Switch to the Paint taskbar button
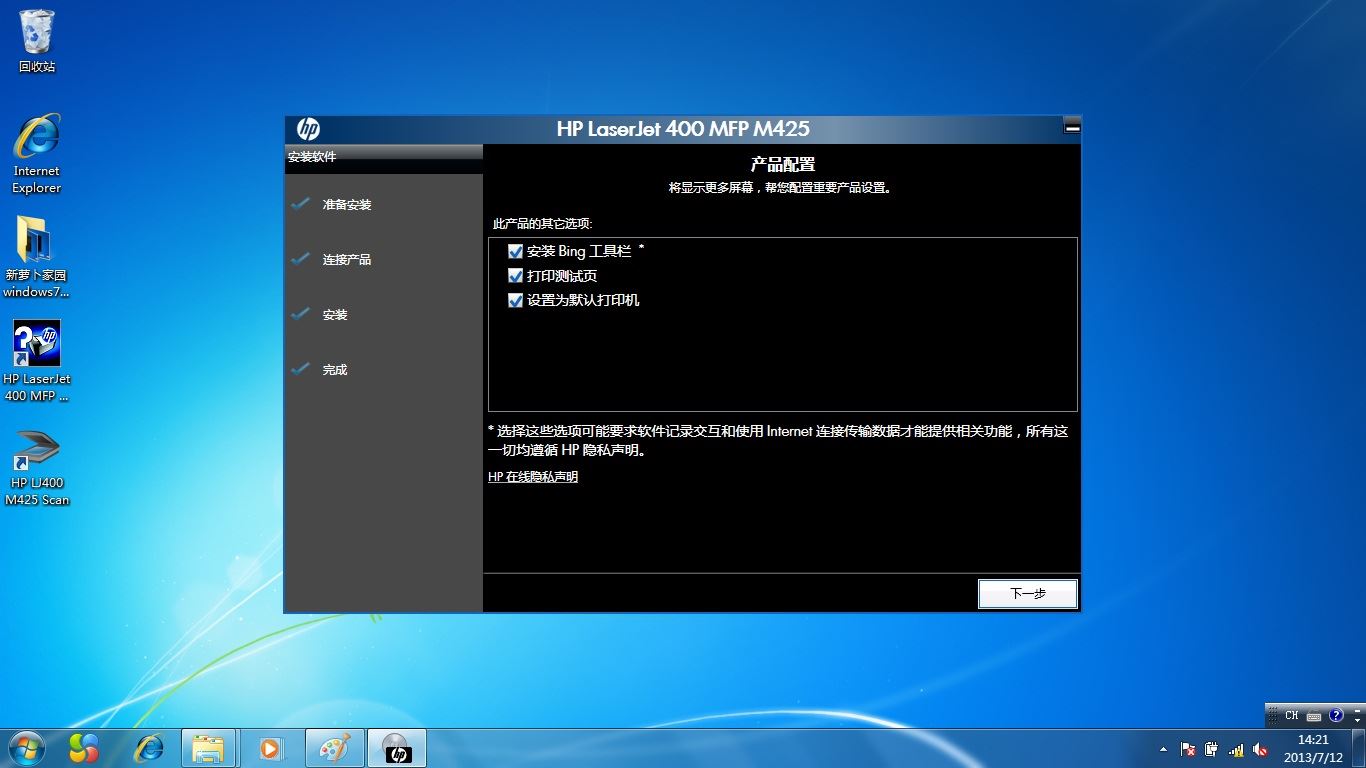This screenshot has width=1366, height=768. [x=335, y=748]
